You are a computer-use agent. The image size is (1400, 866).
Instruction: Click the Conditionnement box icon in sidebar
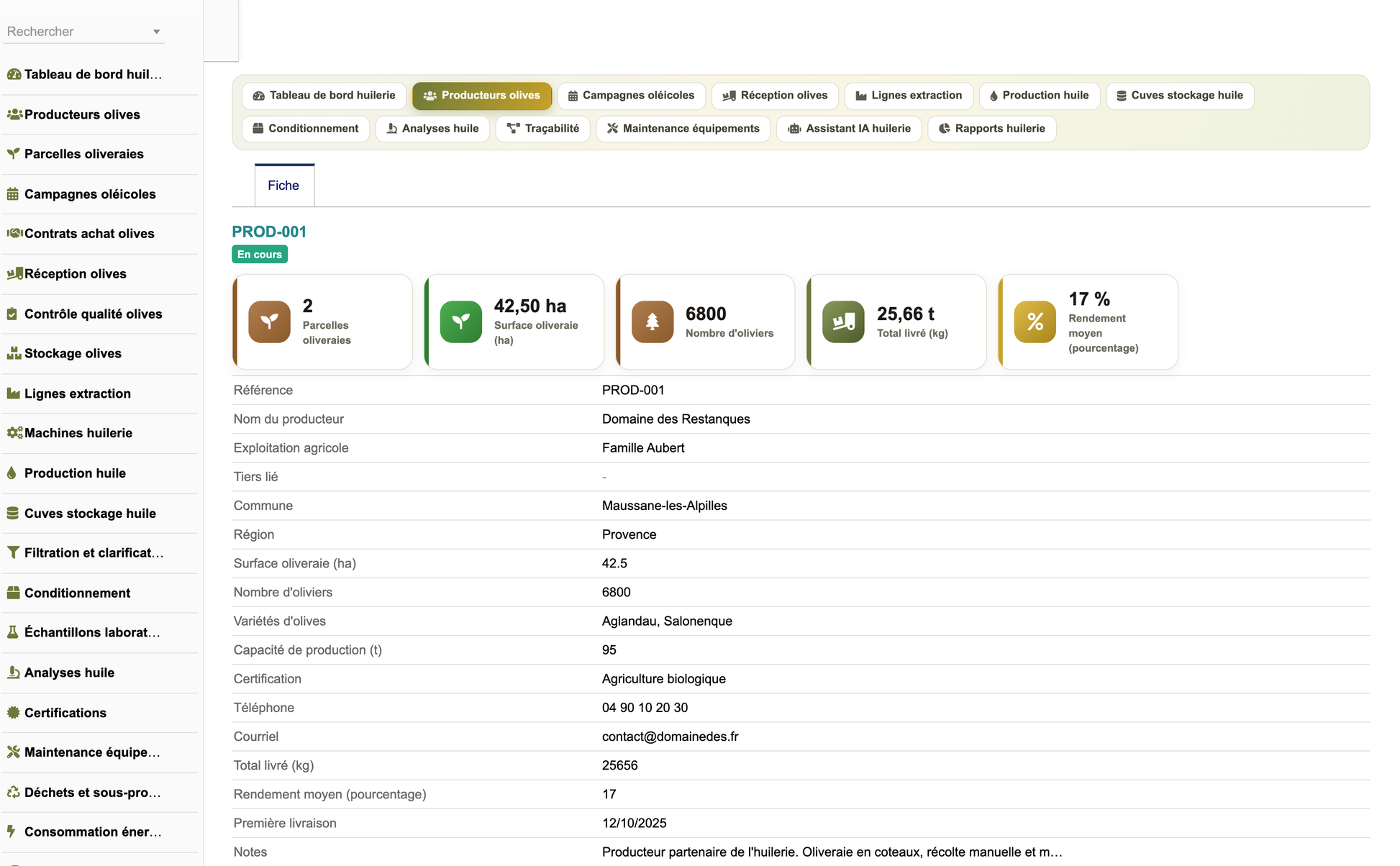tap(13, 593)
